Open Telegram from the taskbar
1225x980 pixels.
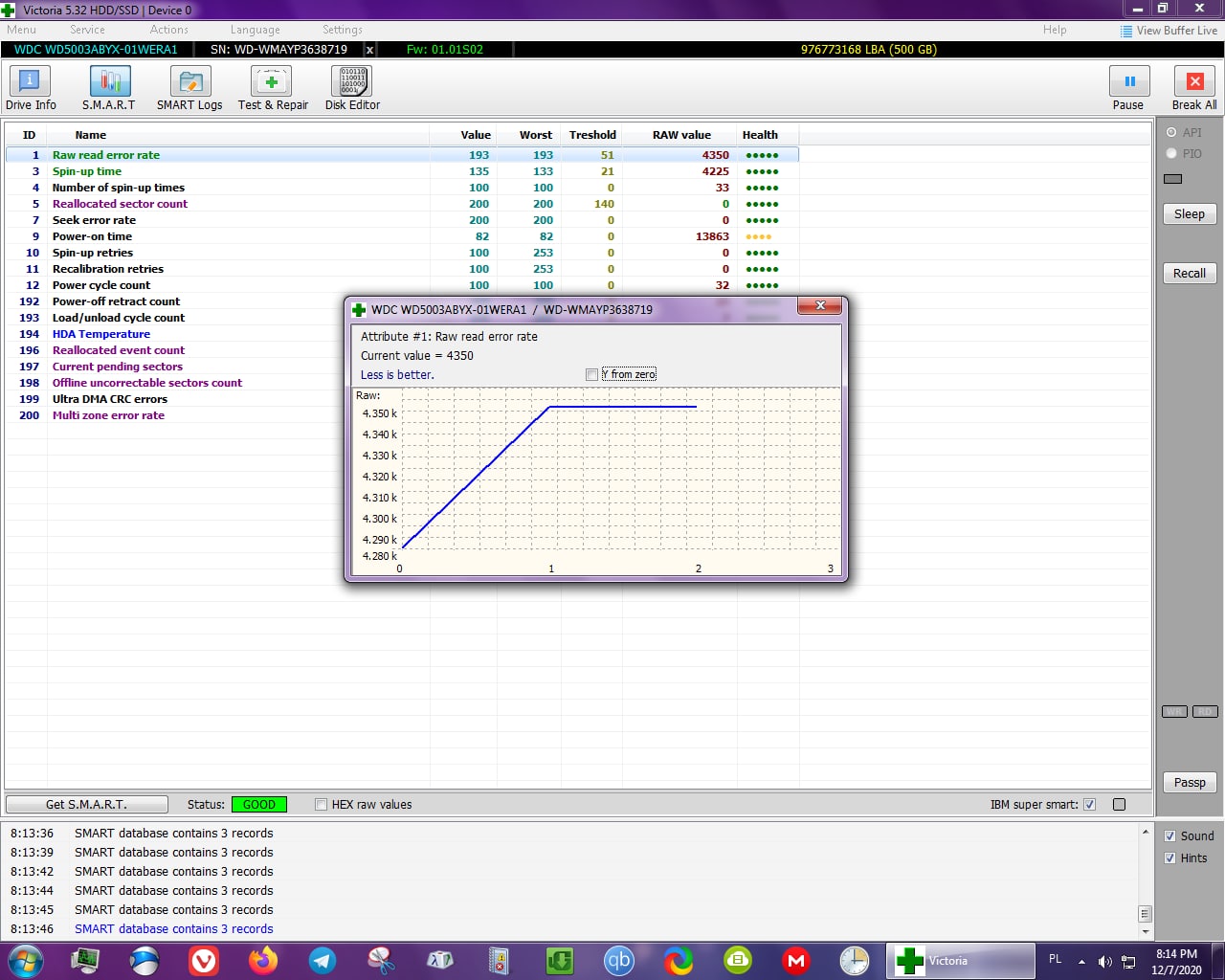[323, 960]
